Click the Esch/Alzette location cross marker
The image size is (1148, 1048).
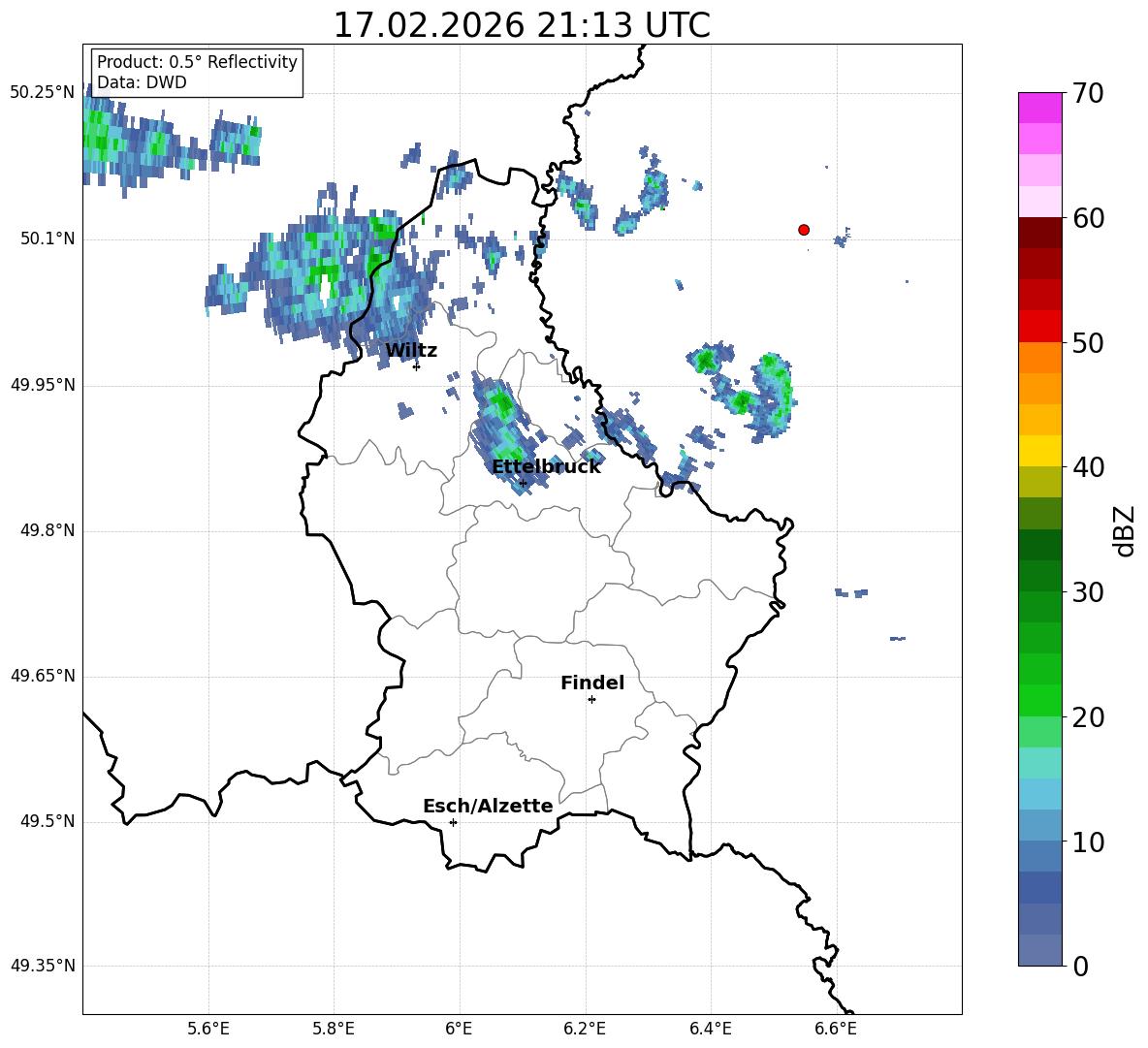pos(453,822)
